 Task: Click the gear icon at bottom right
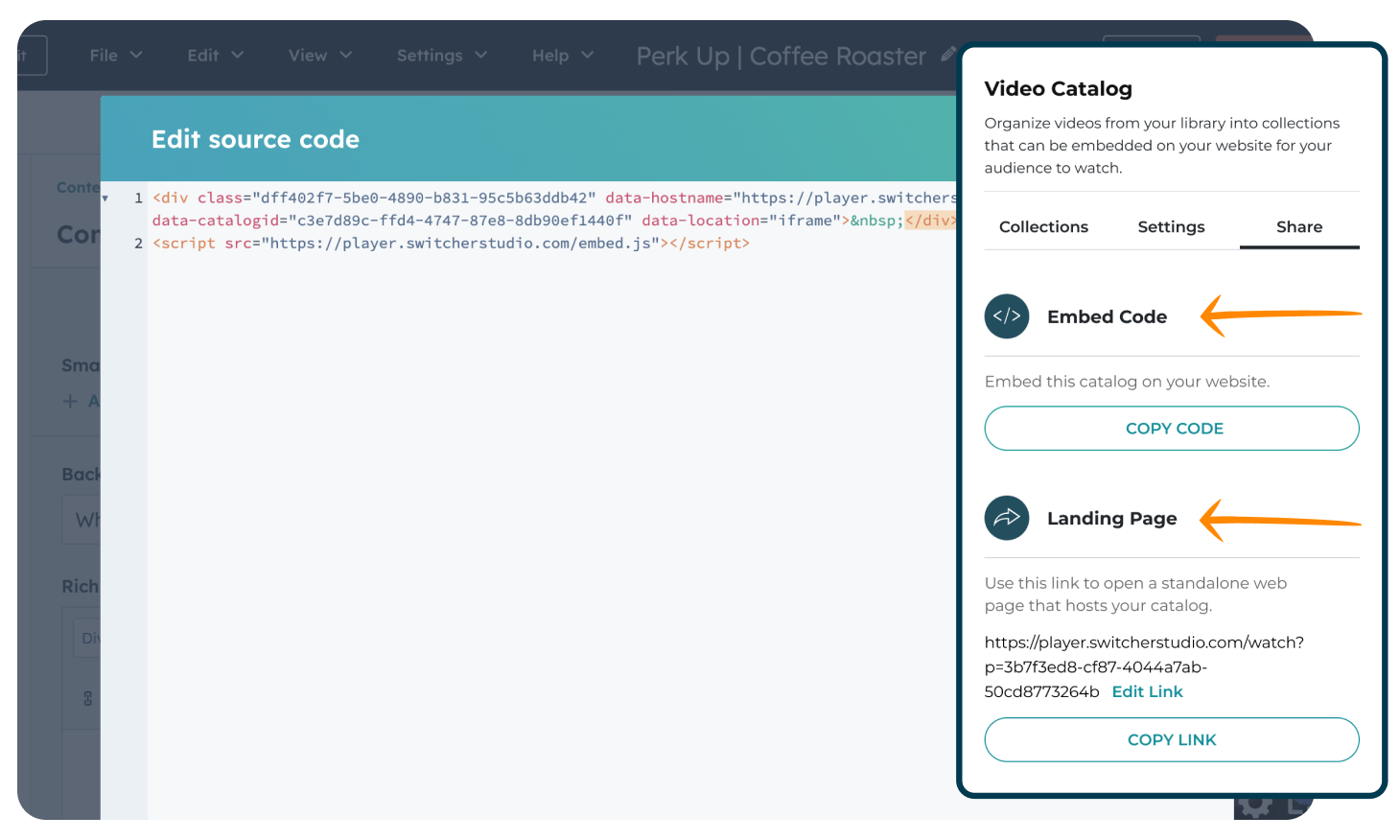coord(1254,805)
